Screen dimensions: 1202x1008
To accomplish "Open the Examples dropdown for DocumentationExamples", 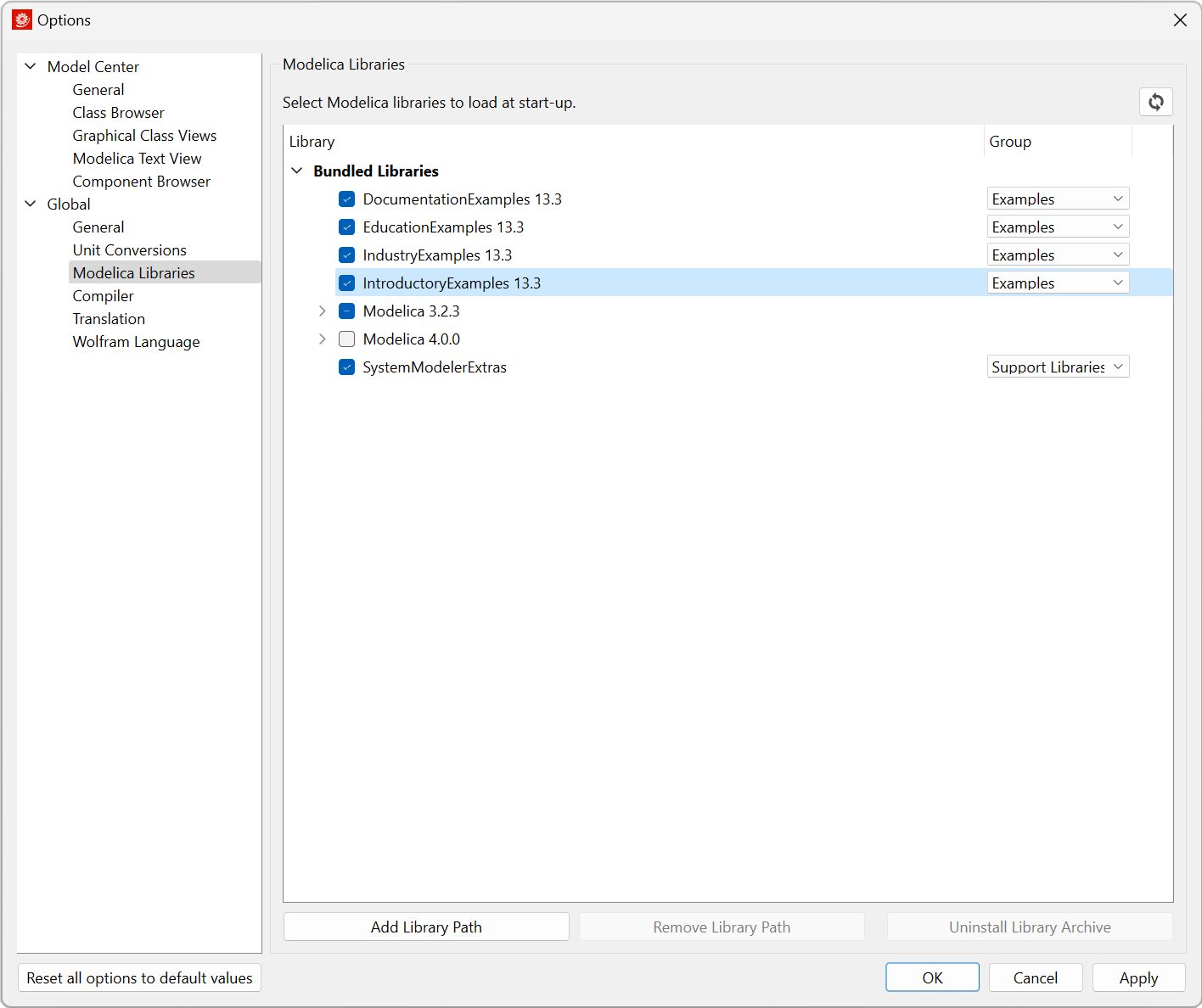I will point(1058,198).
